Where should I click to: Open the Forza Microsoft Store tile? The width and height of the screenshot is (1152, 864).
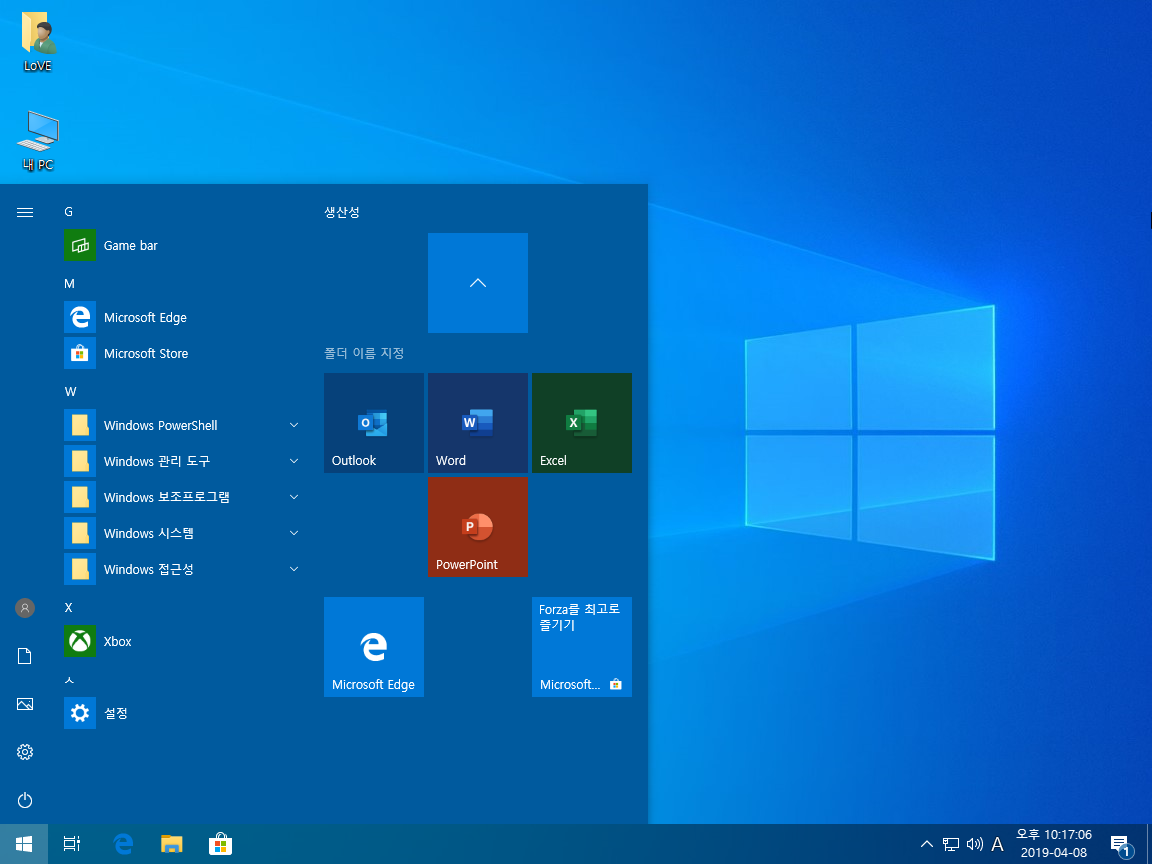point(582,647)
